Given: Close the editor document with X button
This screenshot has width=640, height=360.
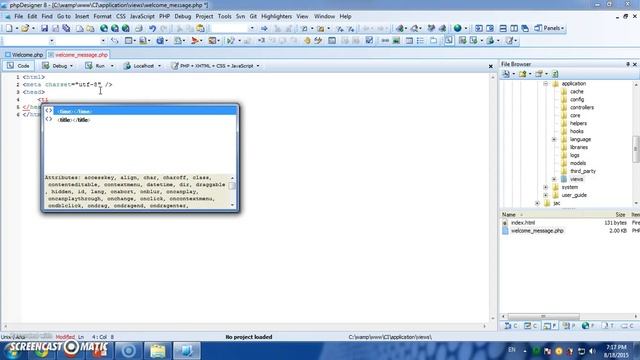Looking at the screenshot, I should pyautogui.click(x=491, y=66).
